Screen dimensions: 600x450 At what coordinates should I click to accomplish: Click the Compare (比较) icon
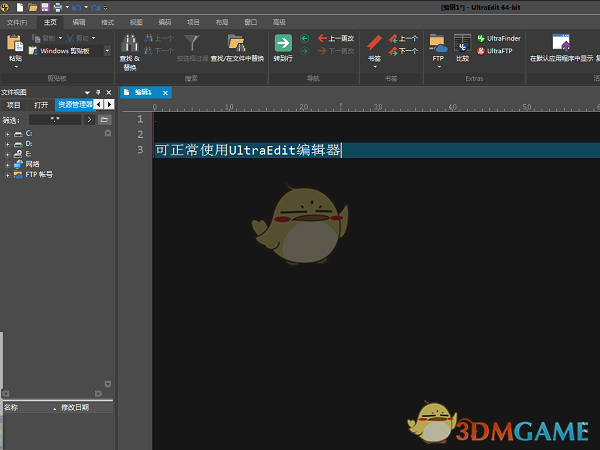(462, 43)
